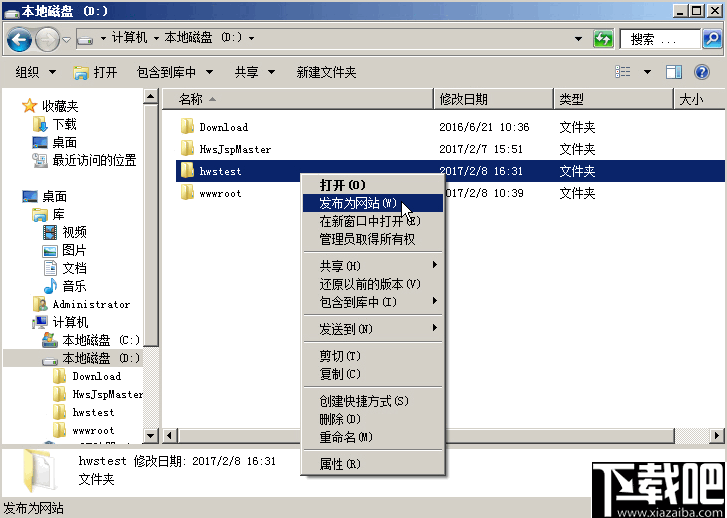Click the horizontal scrollbar right arrow

[717, 435]
